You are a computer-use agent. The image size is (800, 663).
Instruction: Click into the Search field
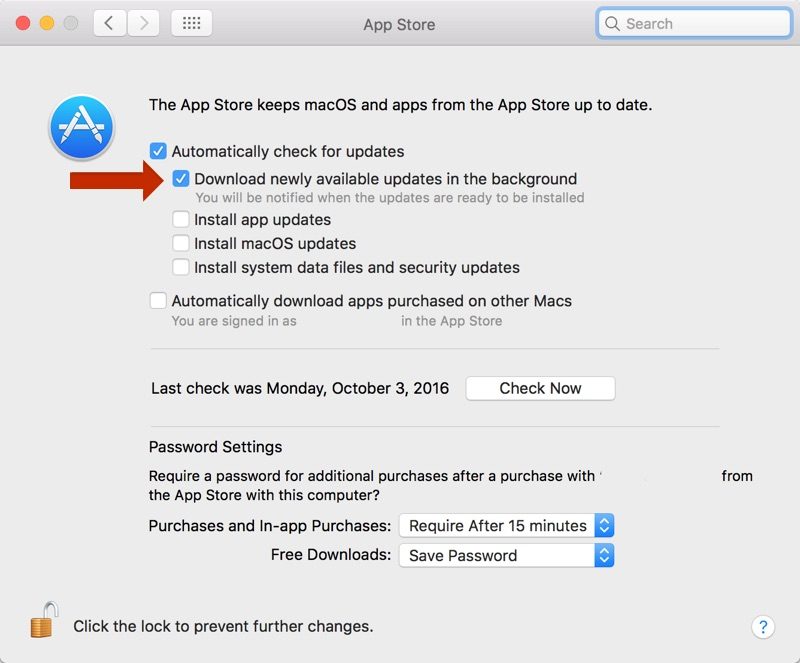coord(700,23)
